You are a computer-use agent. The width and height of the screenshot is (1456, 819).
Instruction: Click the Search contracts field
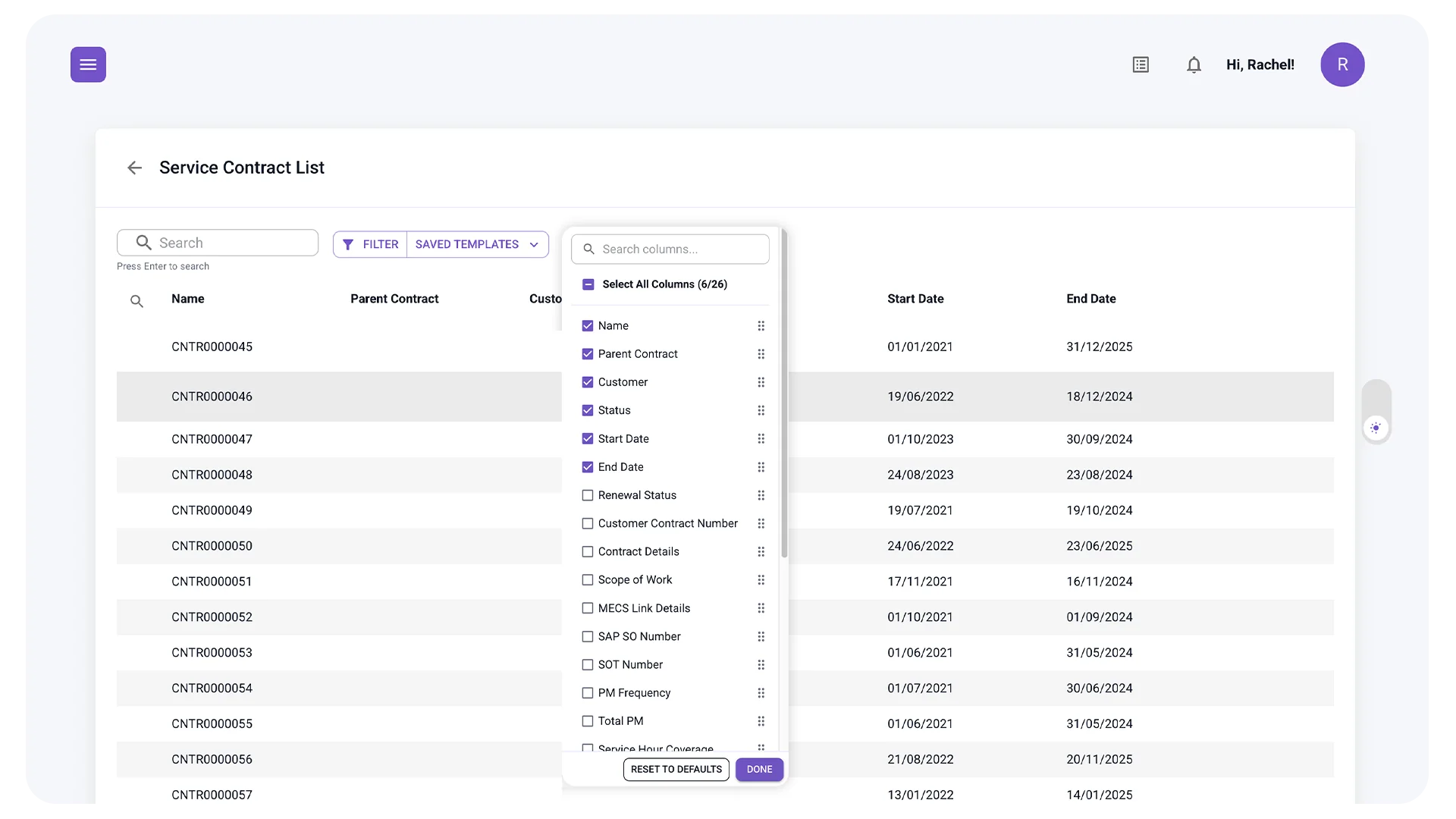pos(218,243)
